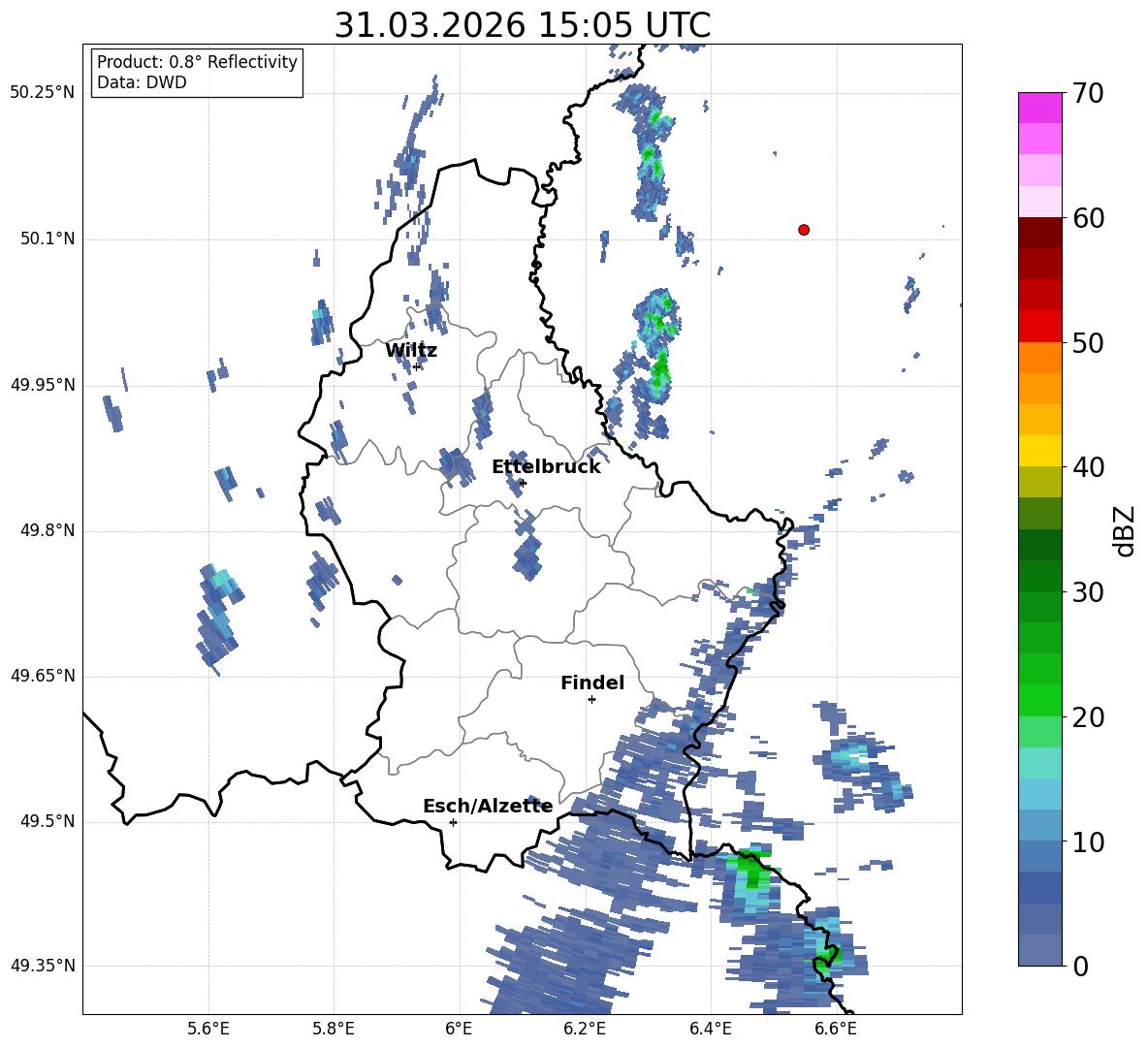Click the 6°E longitude label
The image size is (1148, 1048).
pyautogui.click(x=459, y=1029)
